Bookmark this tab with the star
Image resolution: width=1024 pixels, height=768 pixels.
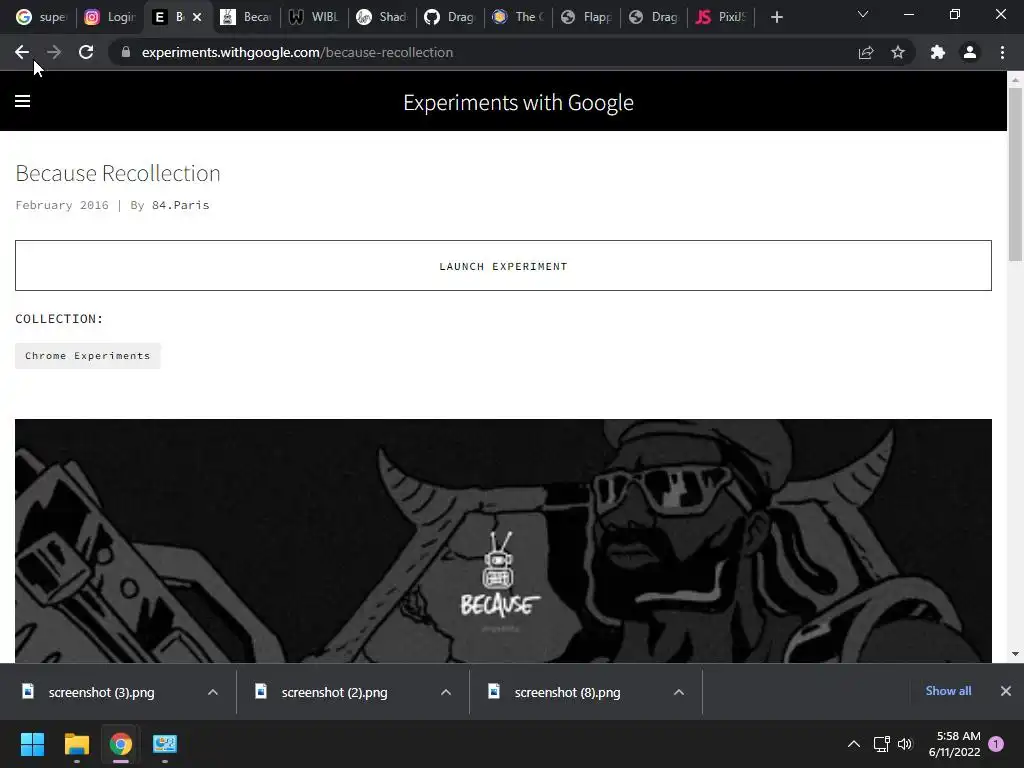click(x=898, y=52)
